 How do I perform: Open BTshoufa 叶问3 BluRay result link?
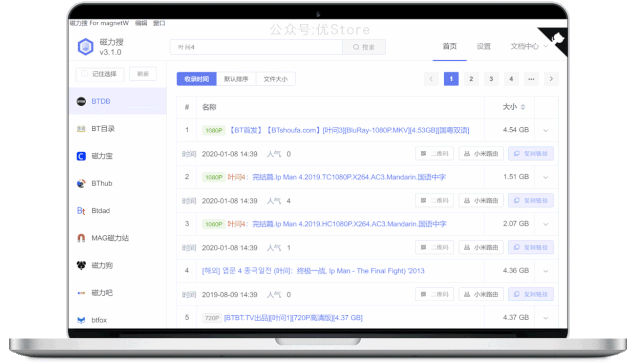(348, 130)
